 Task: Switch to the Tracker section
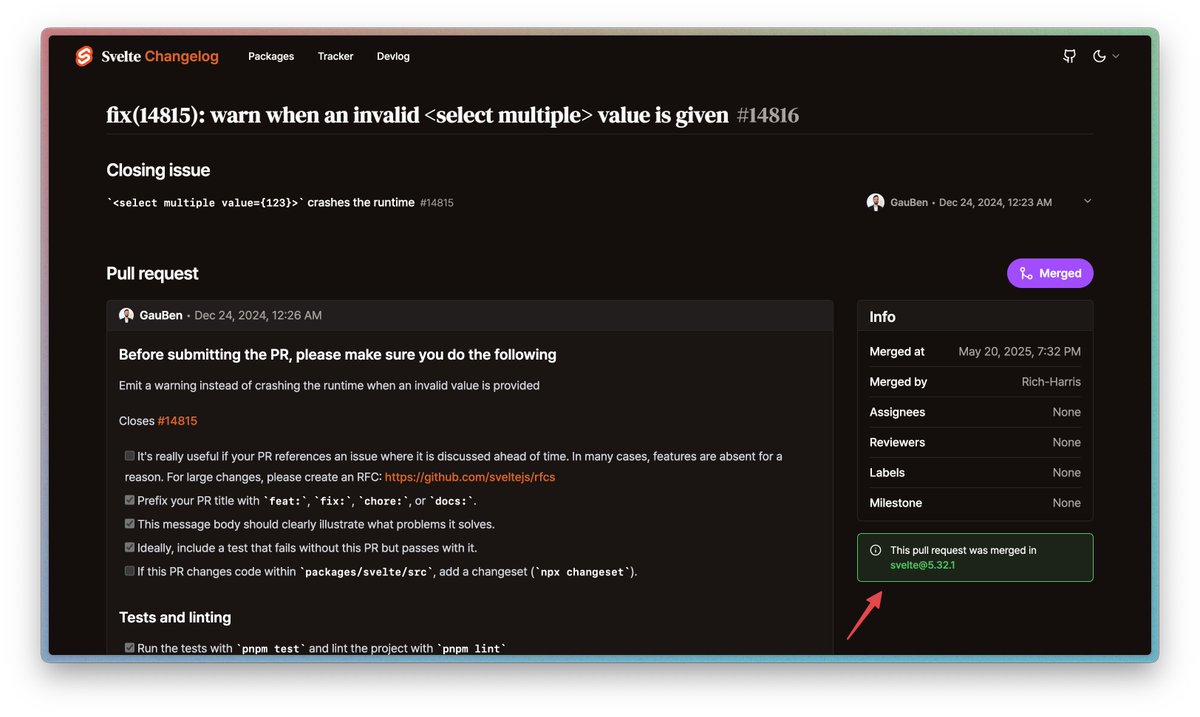(335, 56)
